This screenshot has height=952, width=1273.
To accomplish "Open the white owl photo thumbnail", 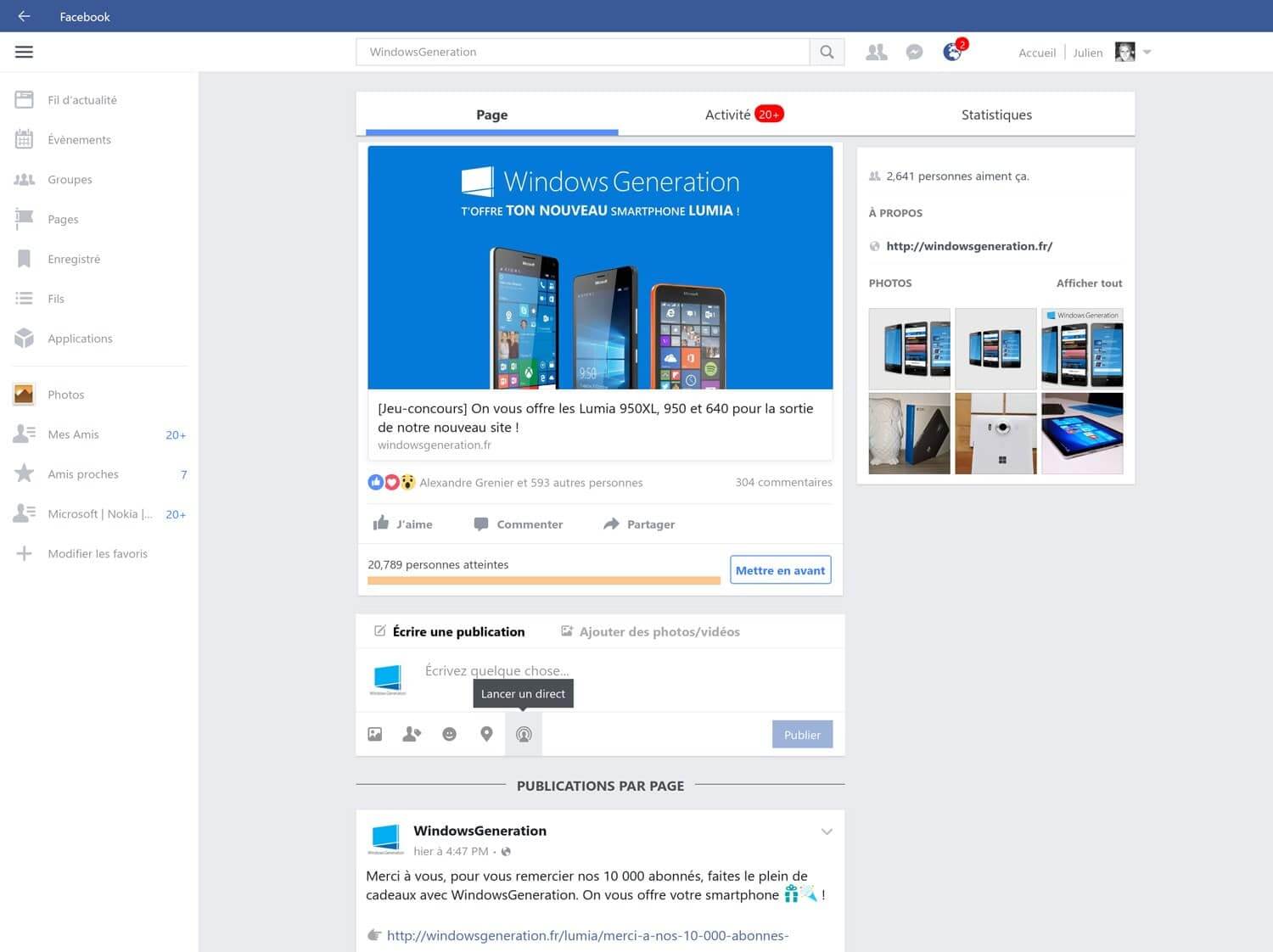I will pyautogui.click(x=909, y=434).
